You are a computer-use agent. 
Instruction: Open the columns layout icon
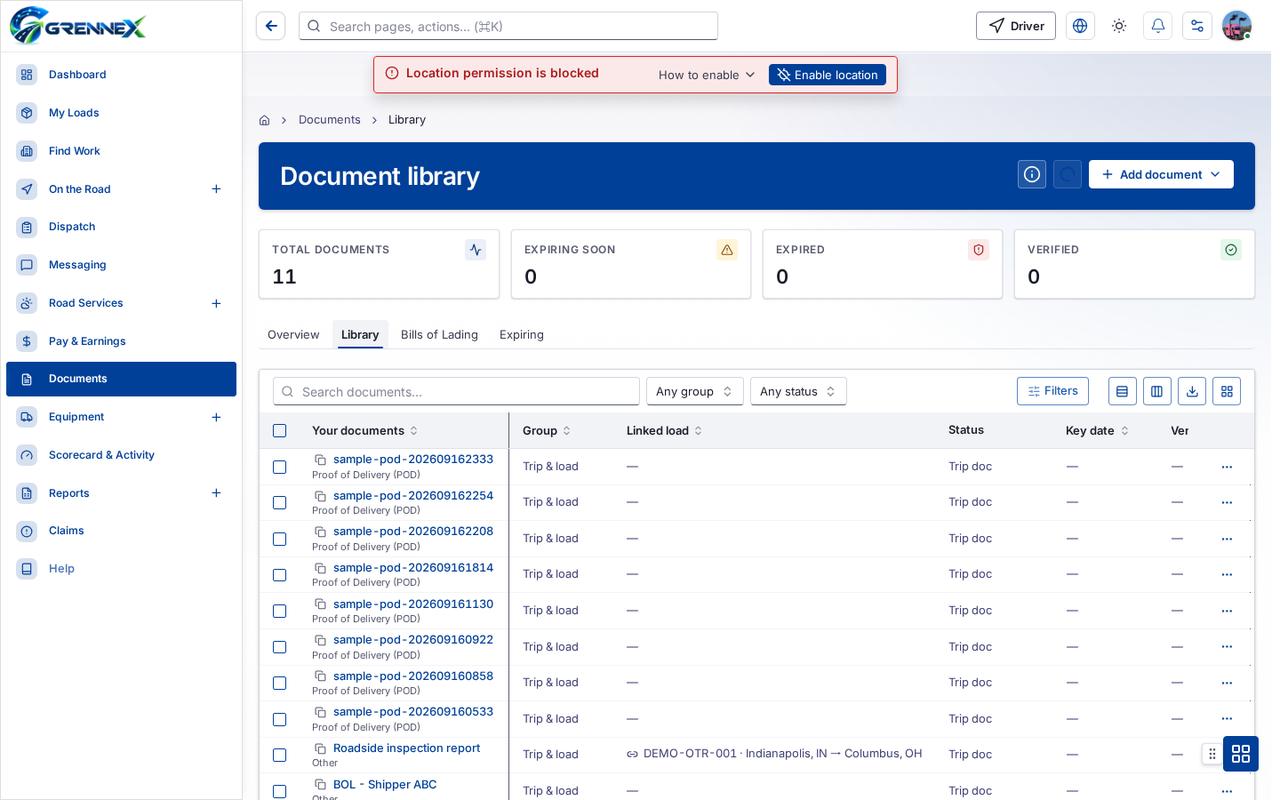pos(1157,391)
